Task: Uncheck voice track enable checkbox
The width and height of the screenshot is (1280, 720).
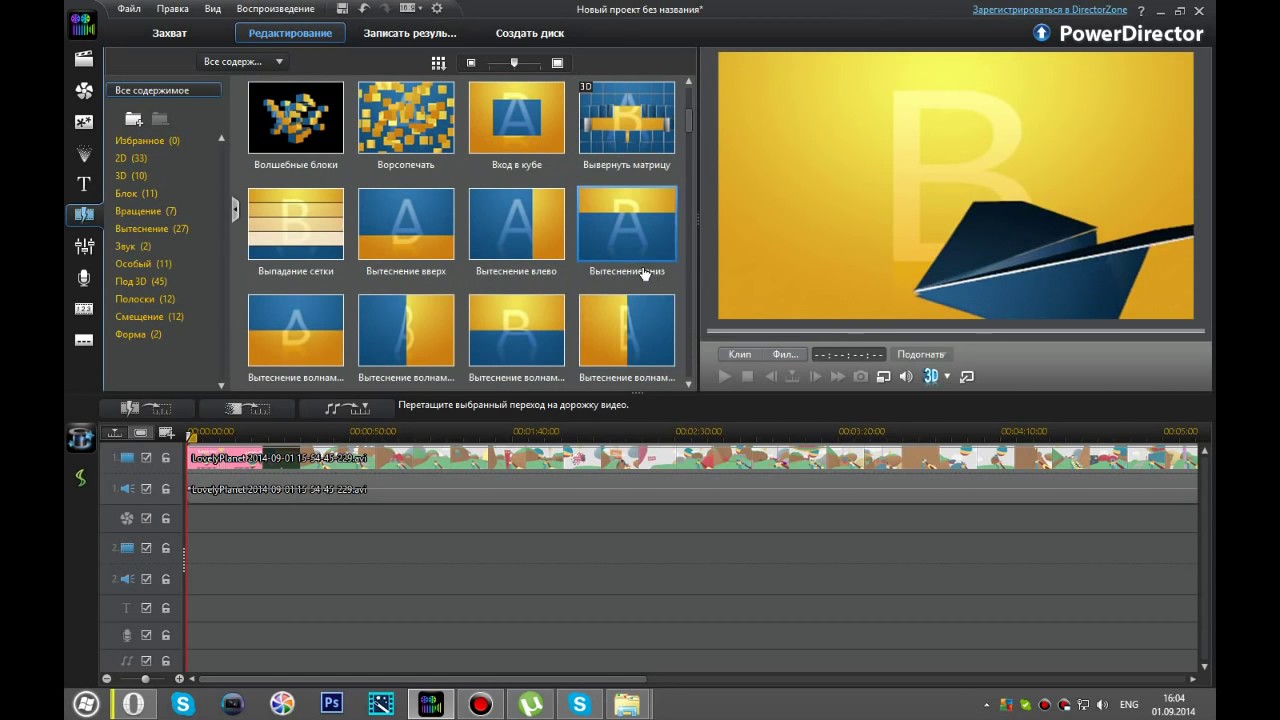Action: pos(146,635)
